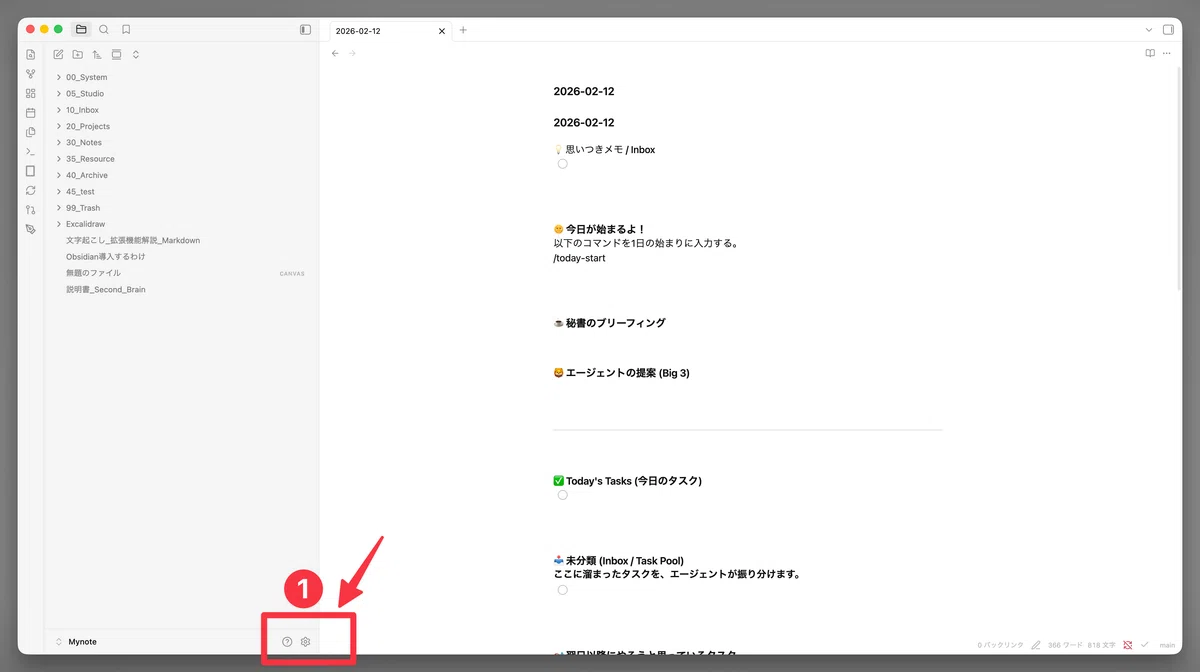
Task: Expand the 45_test folder
Action: point(59,191)
